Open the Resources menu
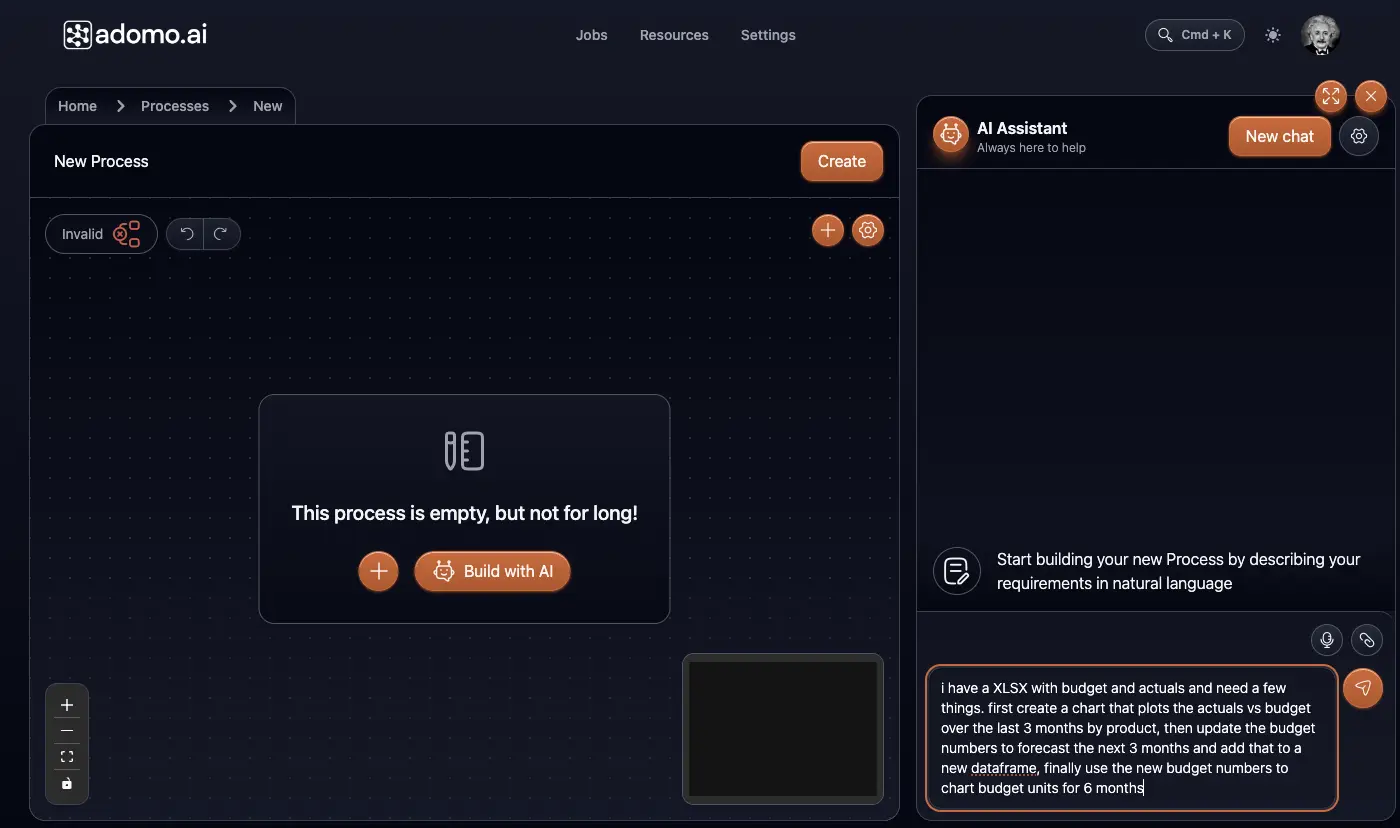 pos(674,35)
